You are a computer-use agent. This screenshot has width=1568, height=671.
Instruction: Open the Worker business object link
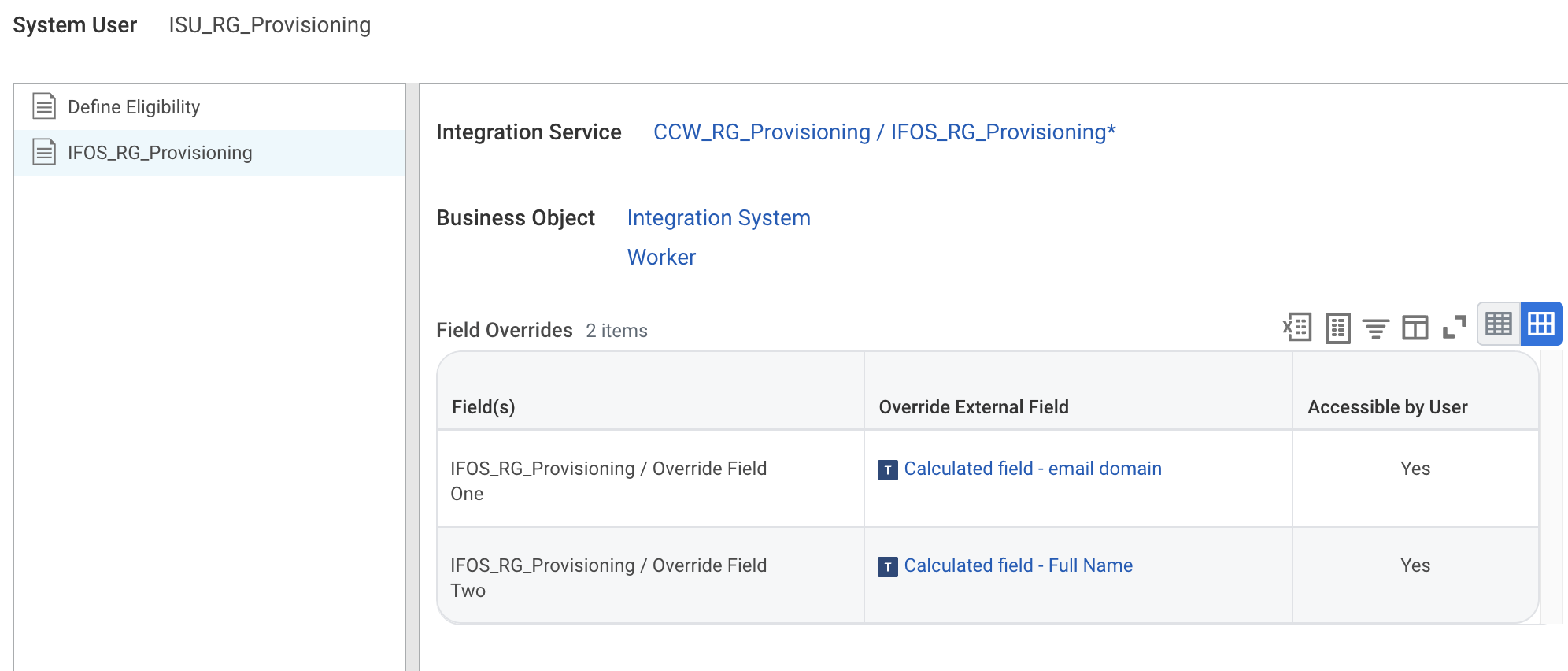coord(661,258)
